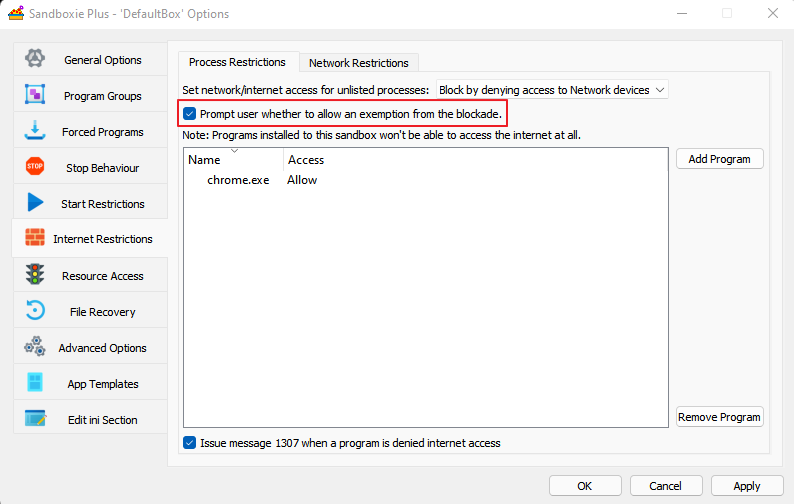Toggle the Issue message 1307 checkbox
Screen dimensions: 794x504
(x=190, y=443)
